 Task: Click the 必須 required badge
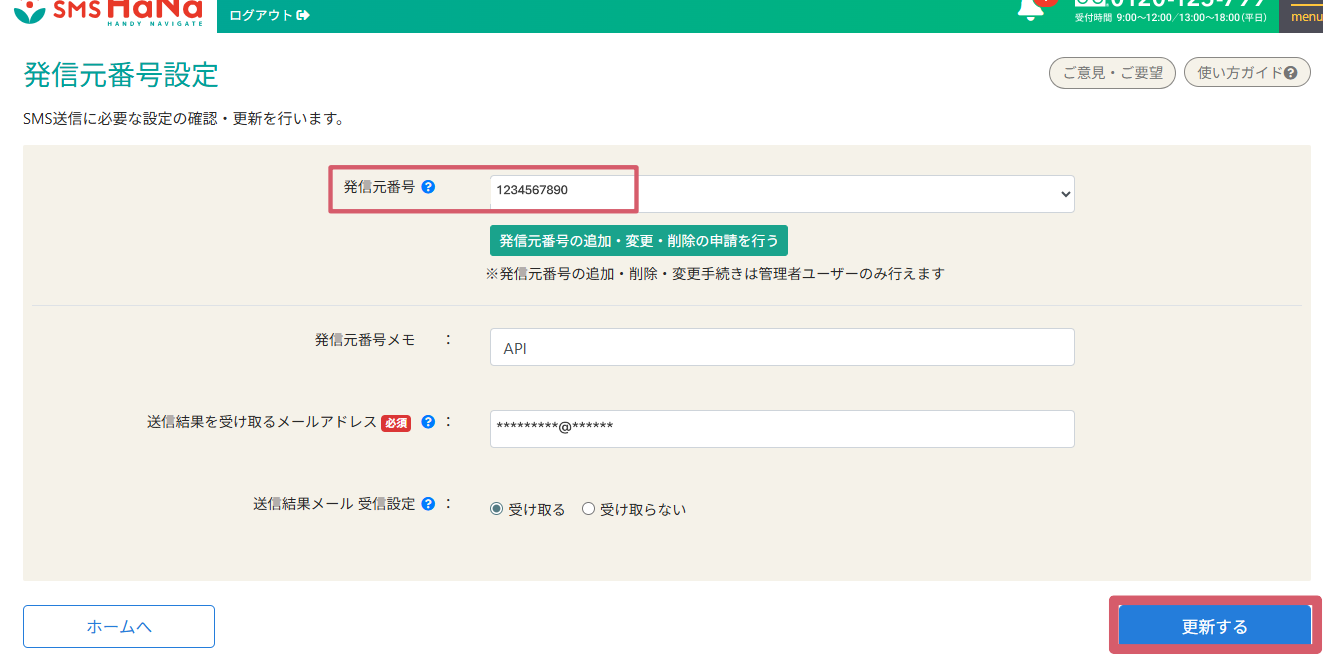click(396, 423)
